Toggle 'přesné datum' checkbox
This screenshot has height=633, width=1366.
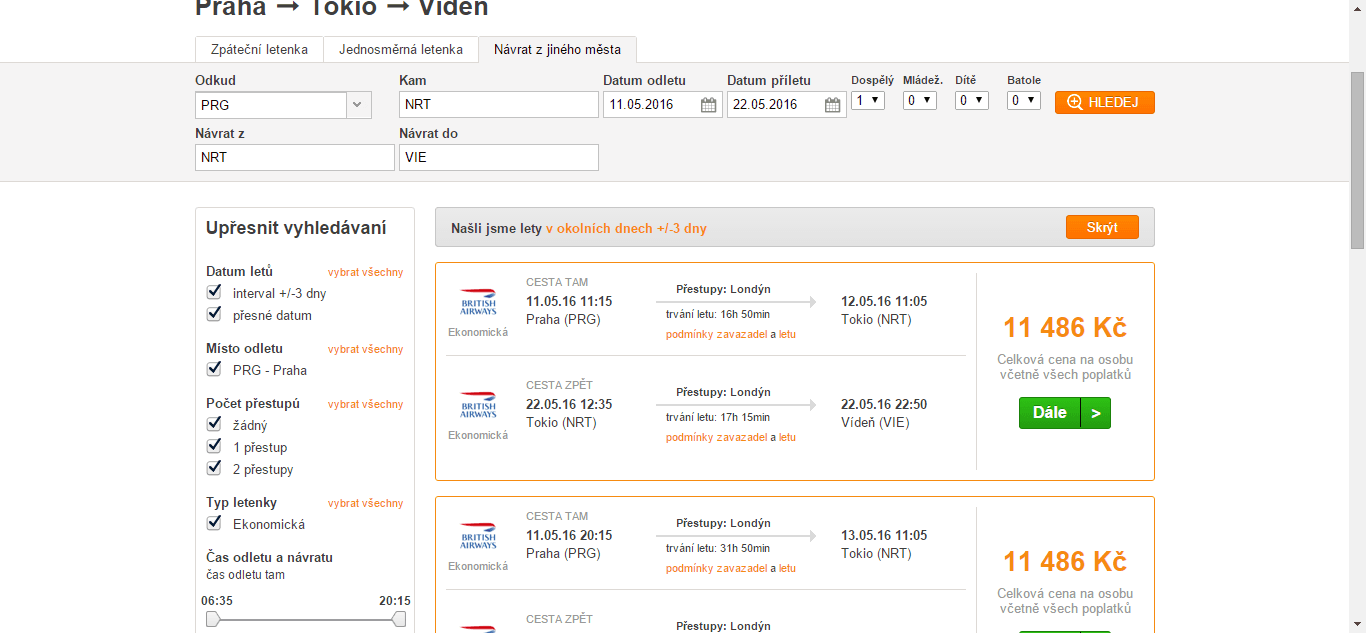214,314
